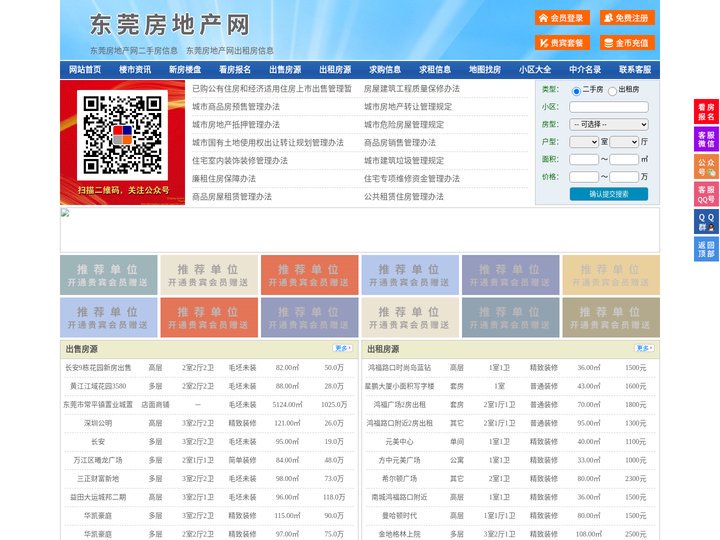Go to 网站首页 in navigation bar

pyautogui.click(x=85, y=70)
